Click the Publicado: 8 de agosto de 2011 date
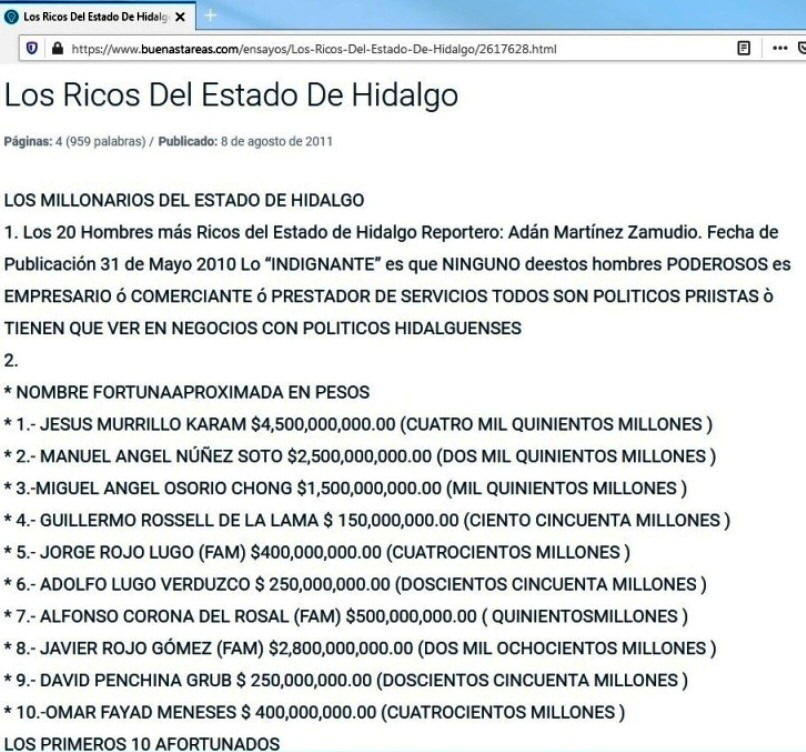The width and height of the screenshot is (806, 752). point(245,141)
